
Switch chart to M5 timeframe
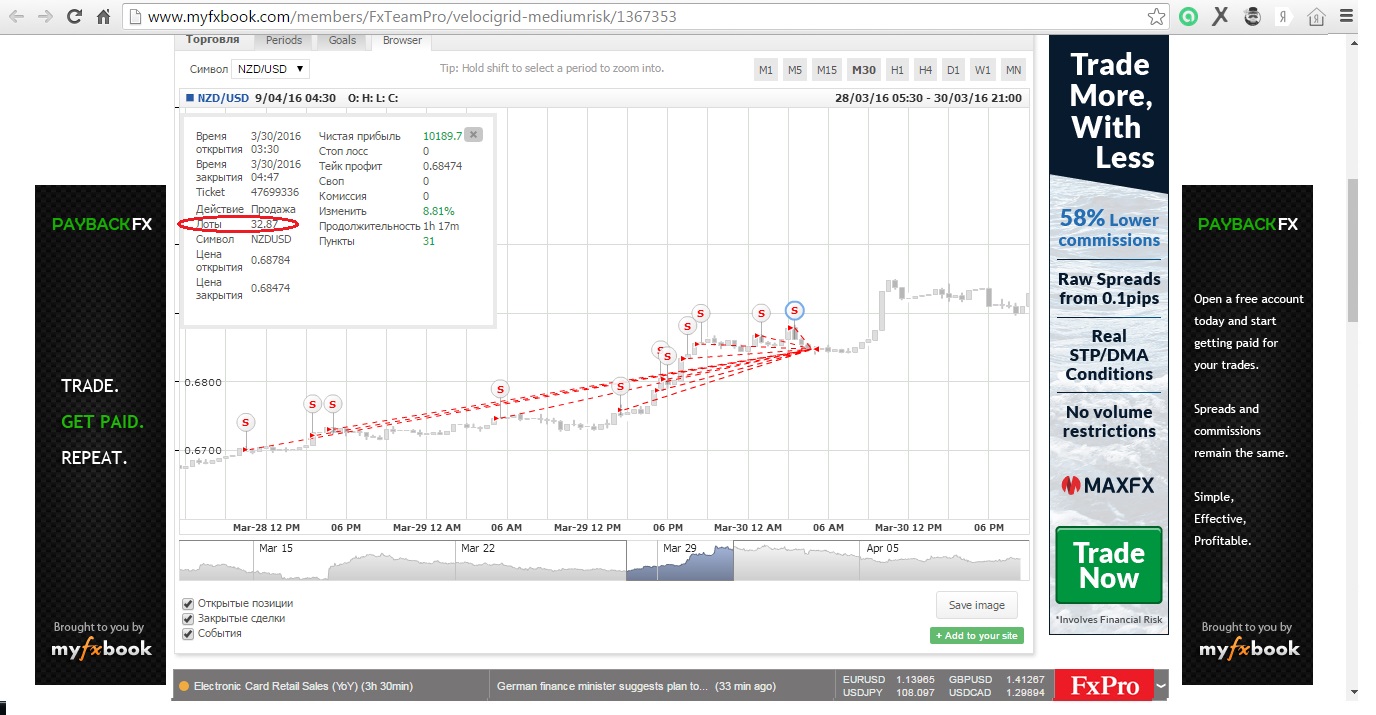pos(794,70)
